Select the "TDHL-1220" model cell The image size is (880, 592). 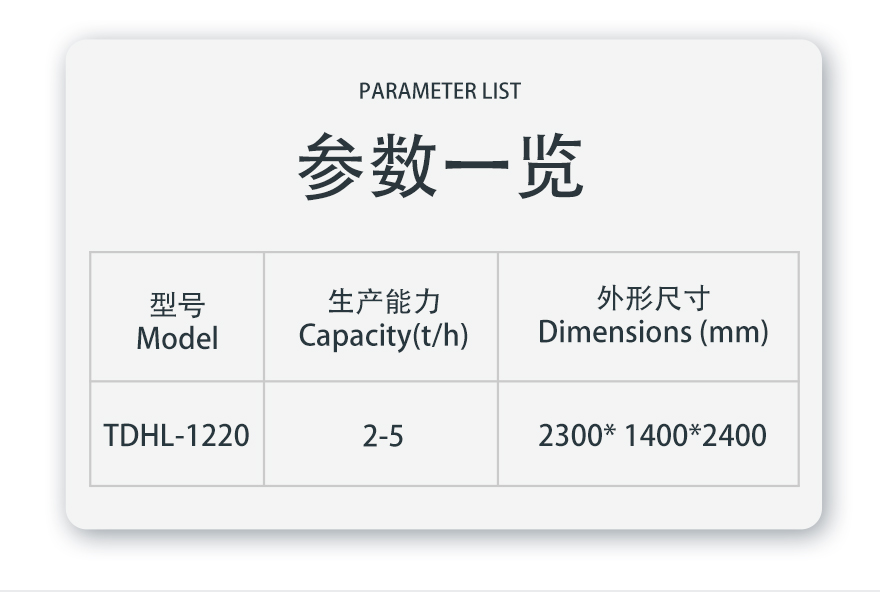(x=177, y=436)
